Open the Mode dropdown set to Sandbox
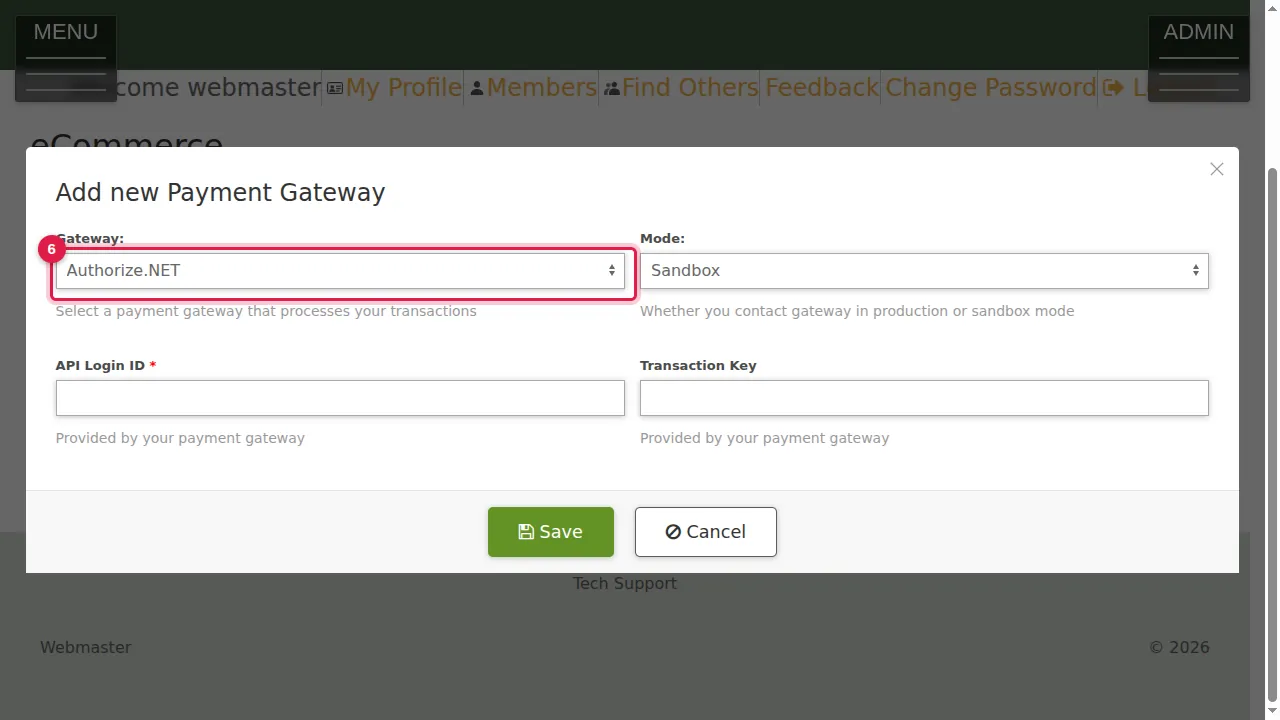This screenshot has height=720, width=1280. [x=924, y=271]
